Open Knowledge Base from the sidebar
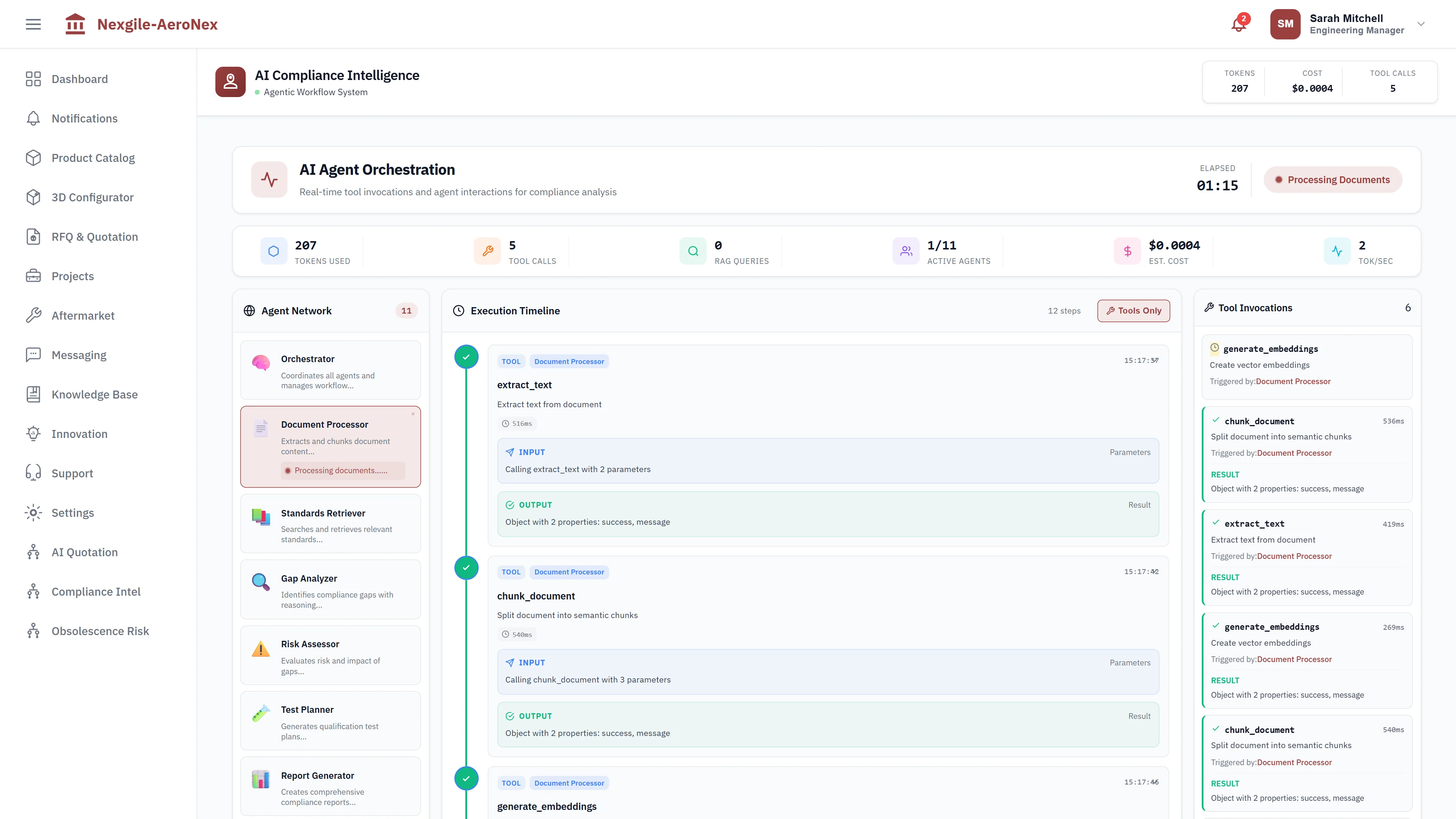 (x=94, y=394)
